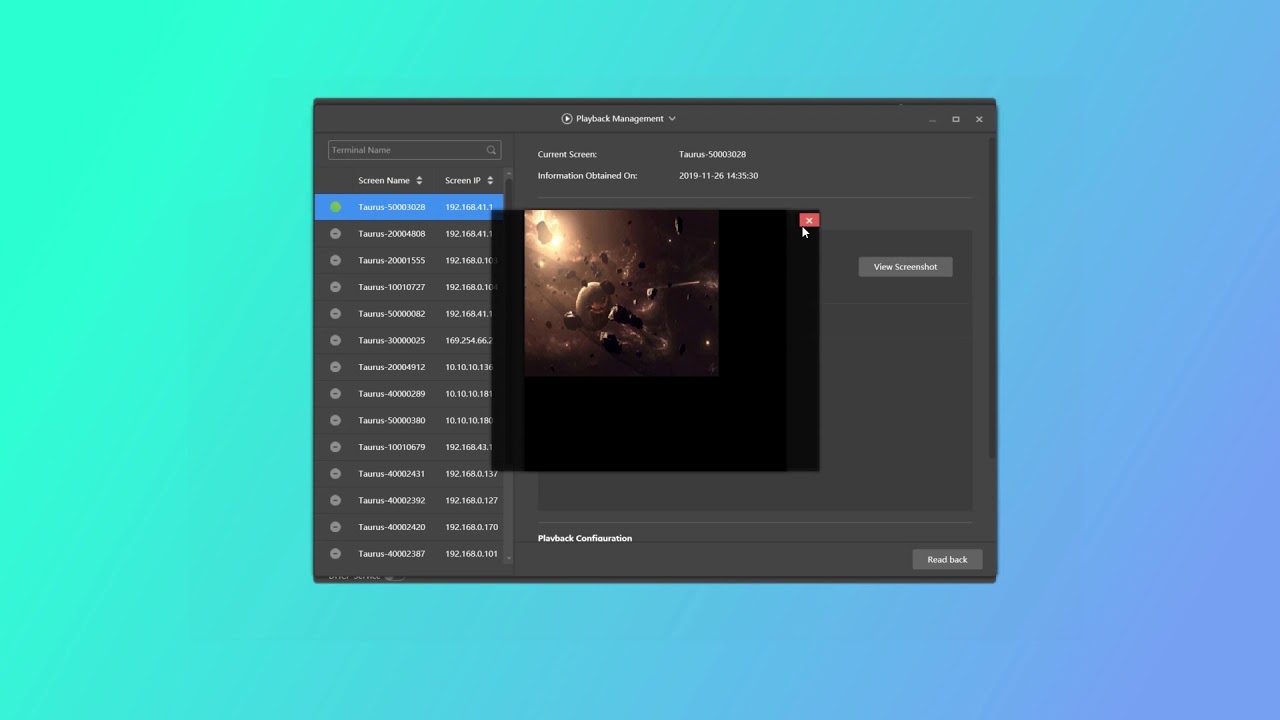Image resolution: width=1280 pixels, height=720 pixels.
Task: Open the Playback Management dropdown
Action: 672,119
